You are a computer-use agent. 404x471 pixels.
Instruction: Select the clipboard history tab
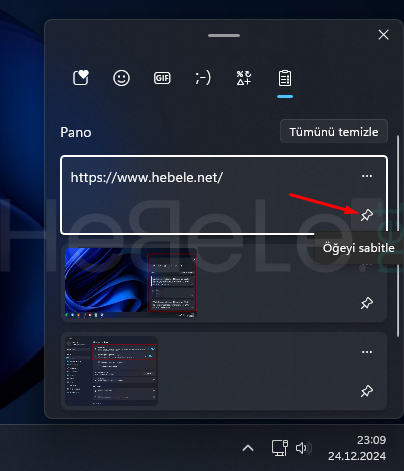click(x=285, y=78)
